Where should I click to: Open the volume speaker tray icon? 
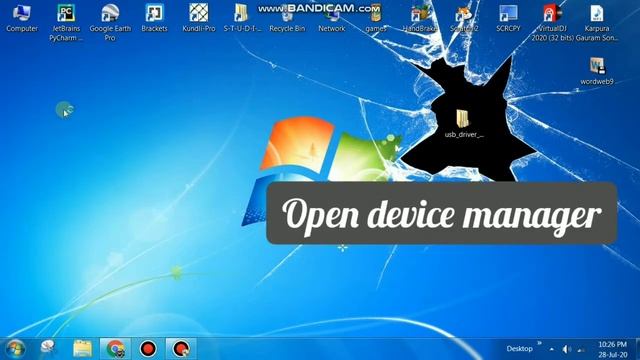[566, 349]
